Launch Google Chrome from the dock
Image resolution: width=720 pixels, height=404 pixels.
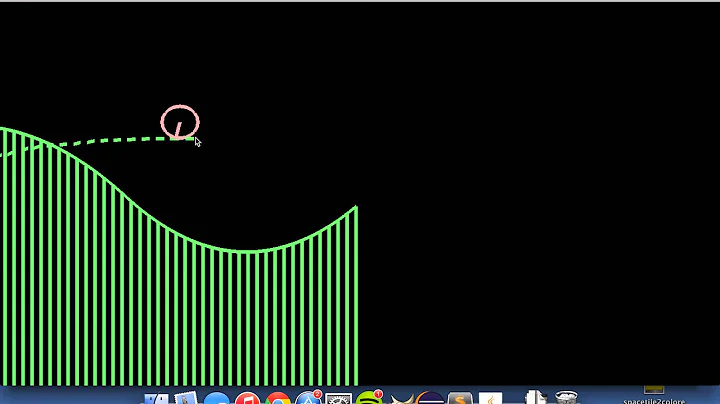(x=278, y=398)
